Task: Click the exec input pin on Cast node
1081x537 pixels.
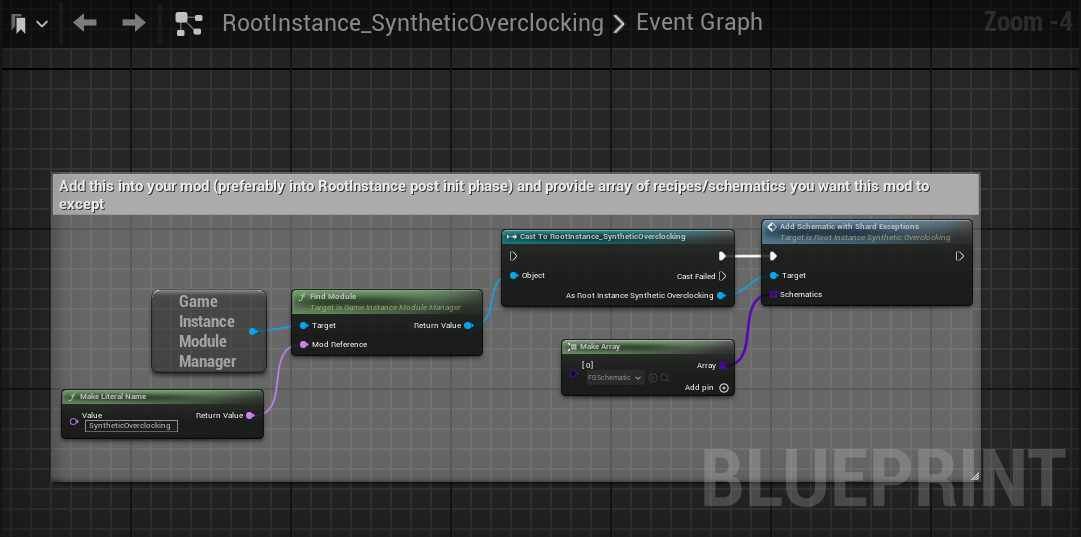Action: [x=514, y=256]
